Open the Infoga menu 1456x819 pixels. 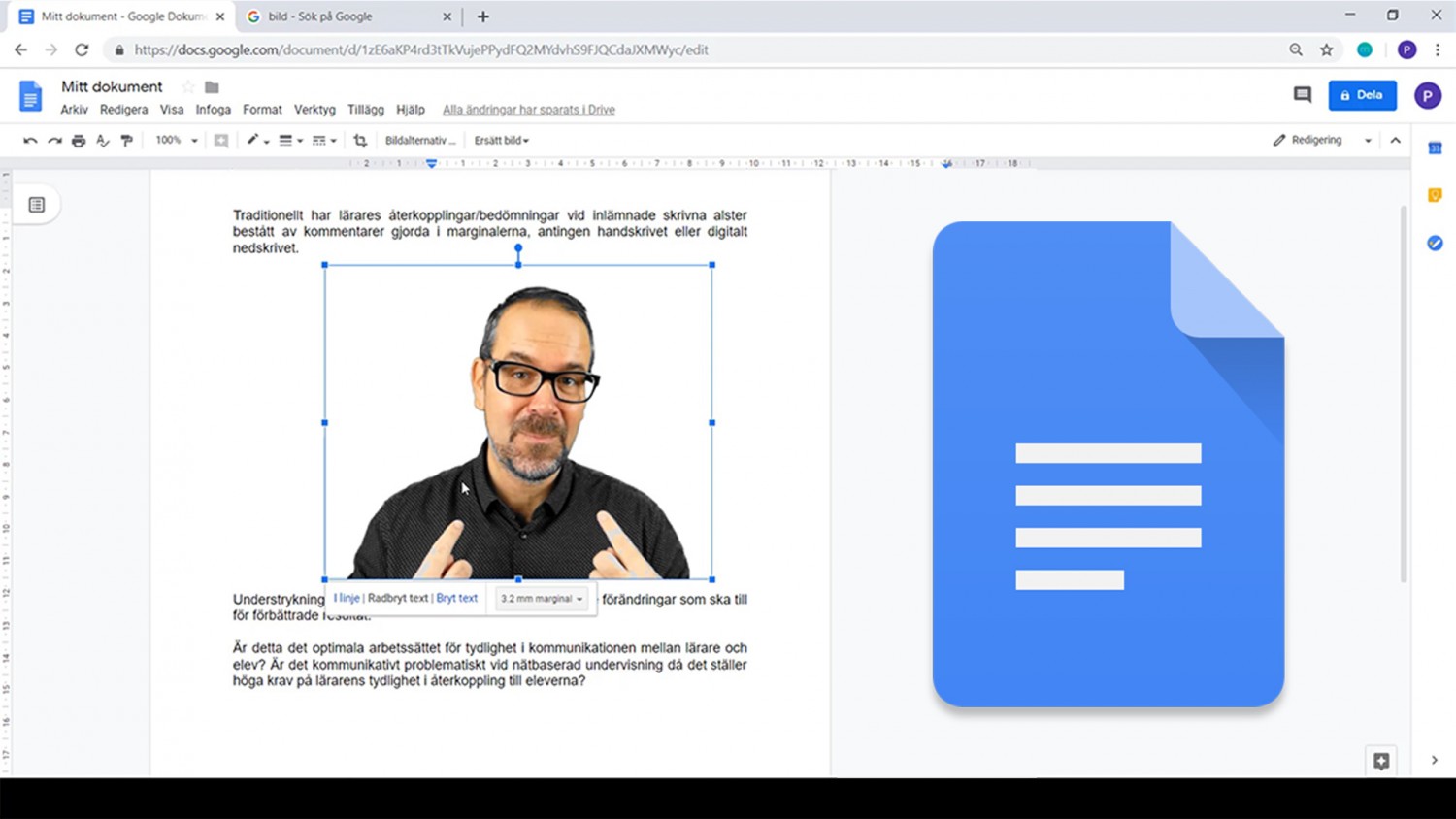coord(213,110)
